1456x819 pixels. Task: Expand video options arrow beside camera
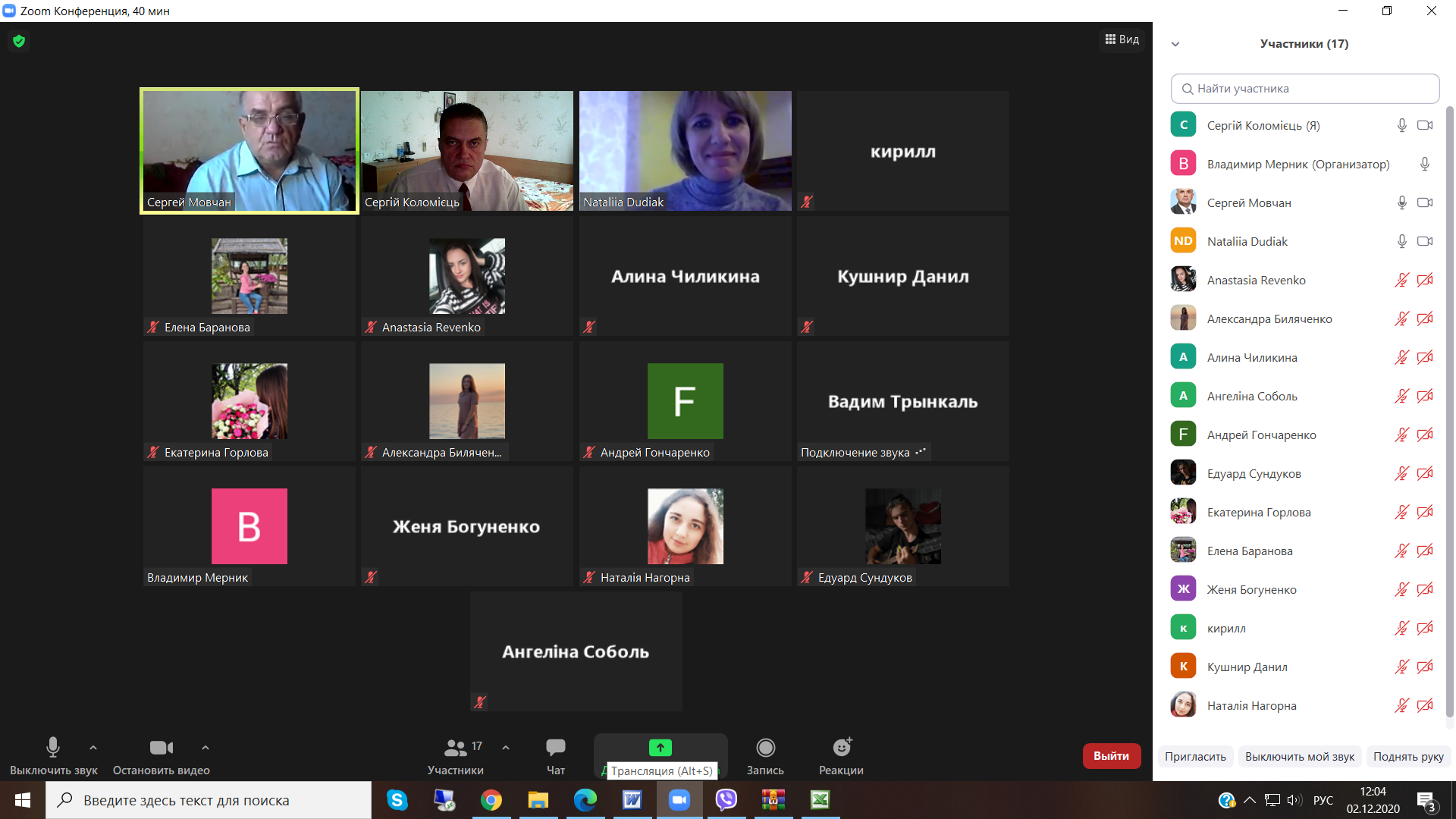[206, 748]
